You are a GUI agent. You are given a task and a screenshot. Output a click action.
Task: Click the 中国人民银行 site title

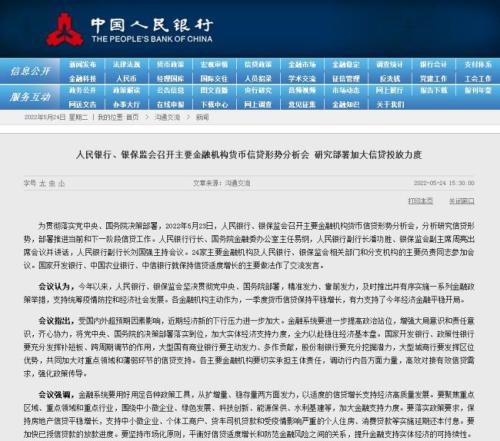pos(152,25)
